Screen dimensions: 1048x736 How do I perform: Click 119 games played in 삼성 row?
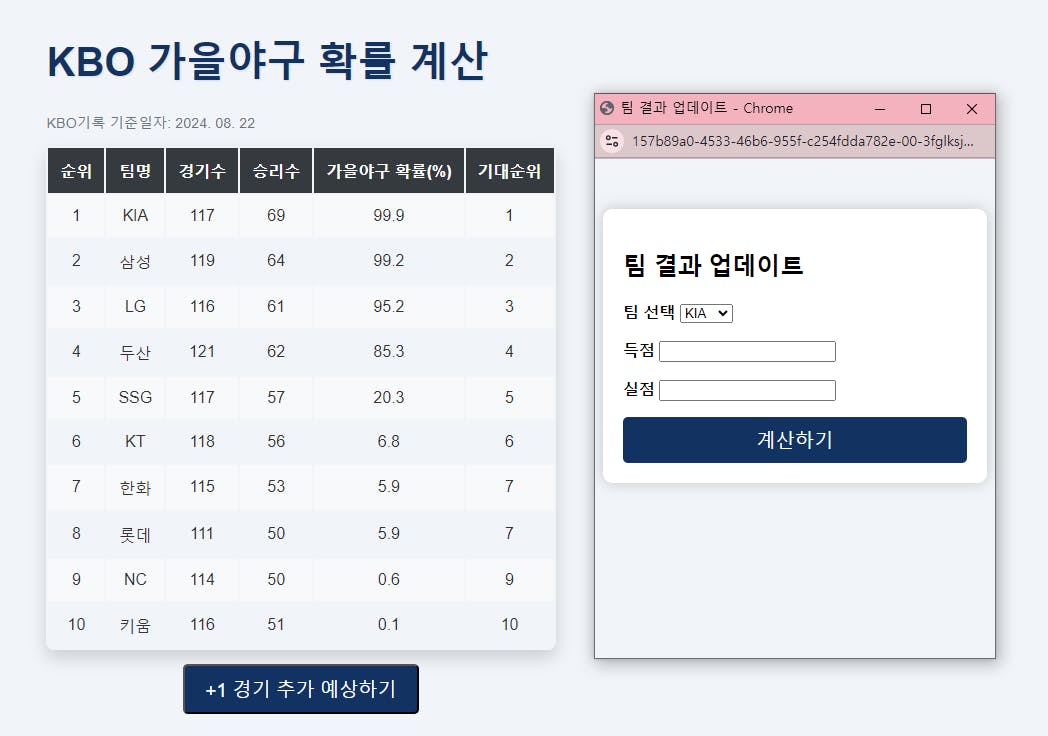pyautogui.click(x=202, y=261)
